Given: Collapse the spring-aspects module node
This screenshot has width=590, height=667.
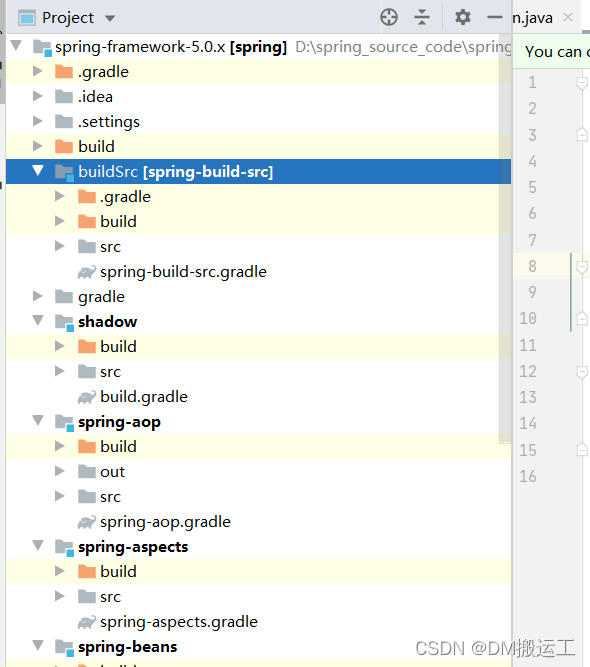Looking at the screenshot, I should pyautogui.click(x=38, y=545).
